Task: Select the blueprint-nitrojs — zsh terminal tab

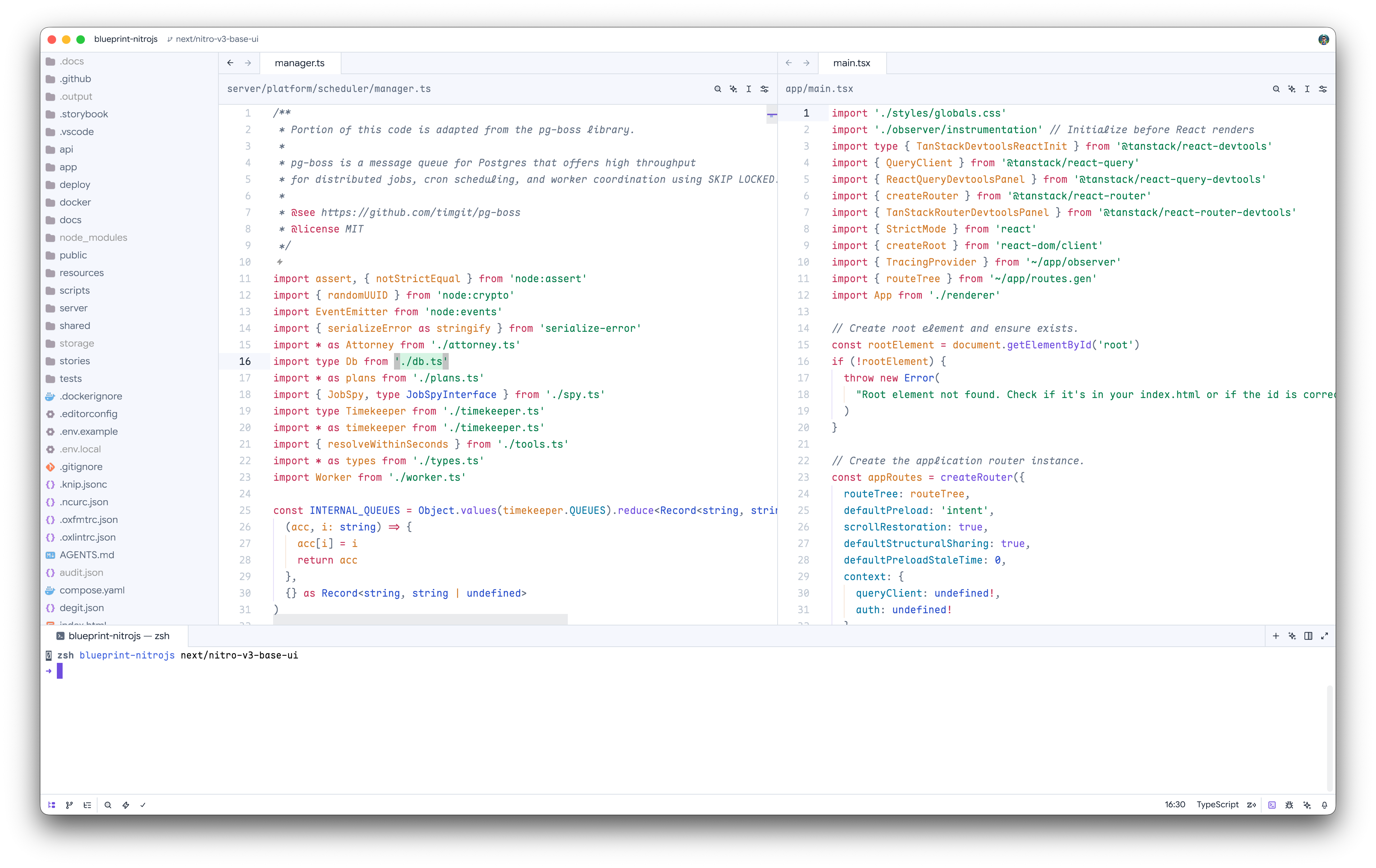Action: click(114, 636)
